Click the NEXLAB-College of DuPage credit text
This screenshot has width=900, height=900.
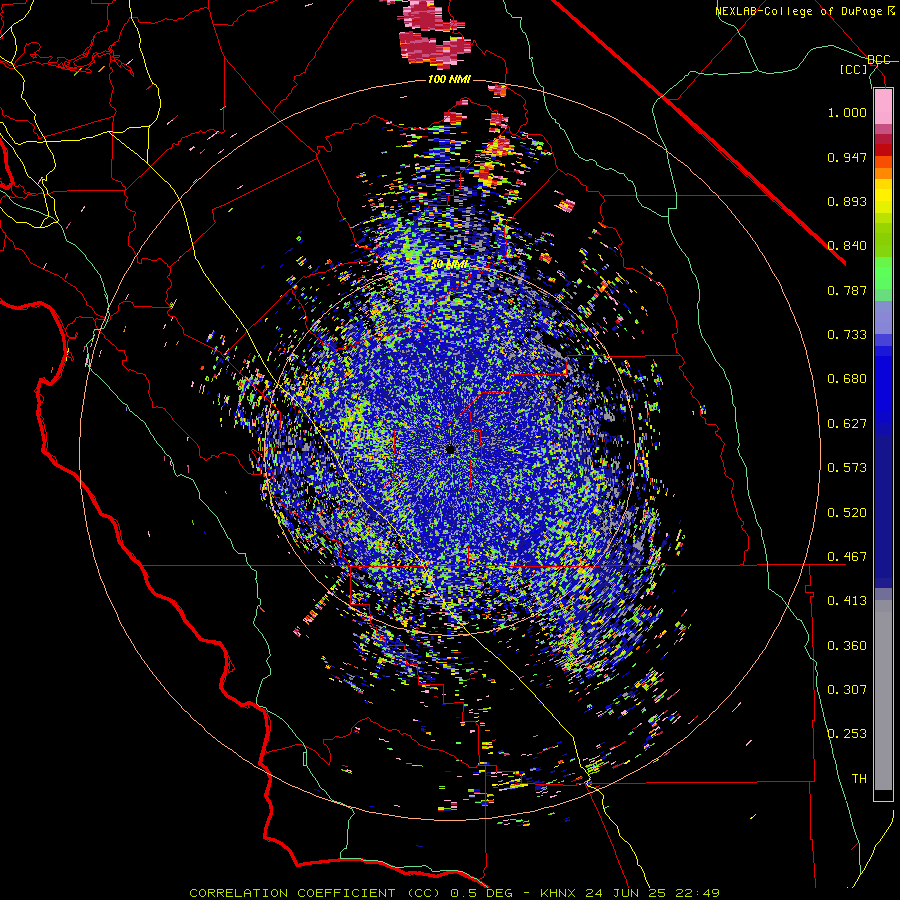pos(799,11)
